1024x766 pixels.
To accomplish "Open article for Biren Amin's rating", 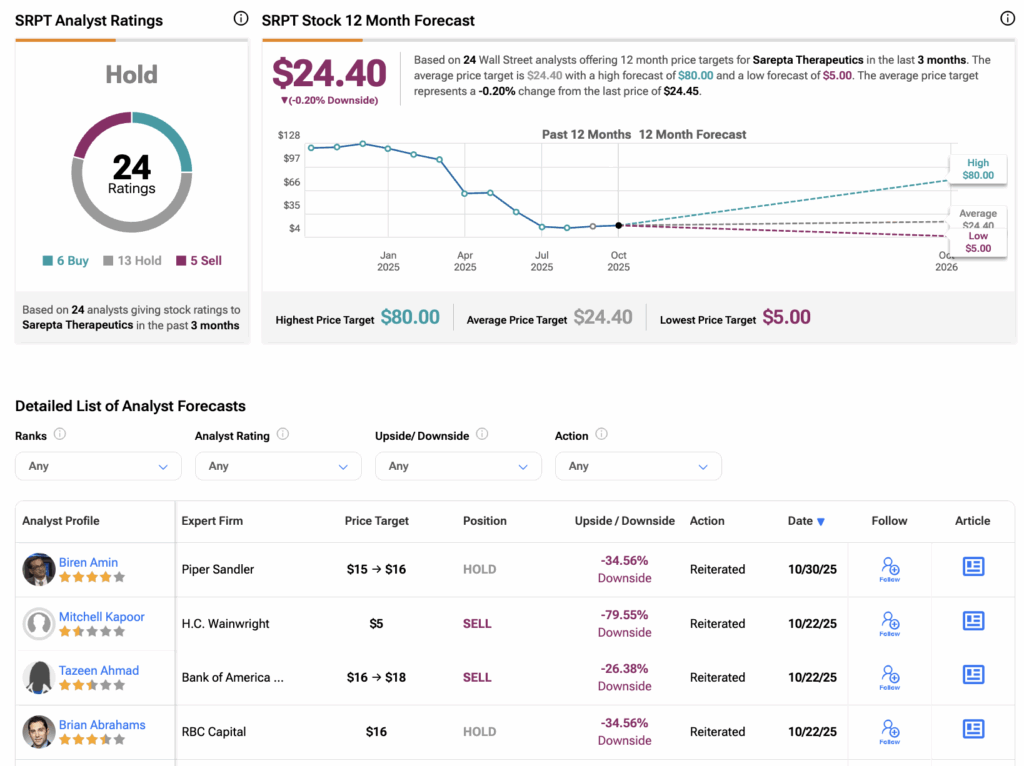I will click(x=973, y=567).
